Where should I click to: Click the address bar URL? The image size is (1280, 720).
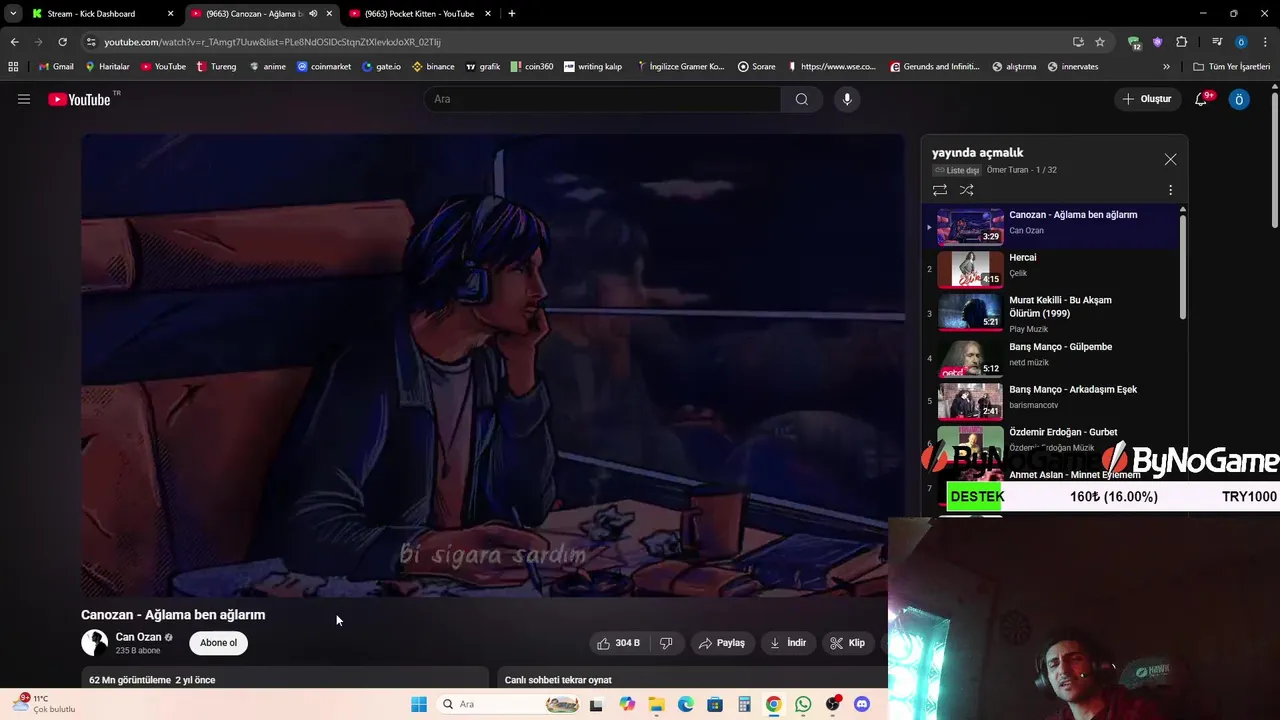click(272, 42)
